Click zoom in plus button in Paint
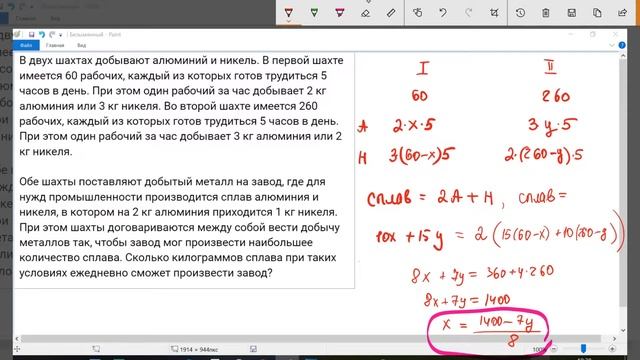 pyautogui.click(x=612, y=349)
